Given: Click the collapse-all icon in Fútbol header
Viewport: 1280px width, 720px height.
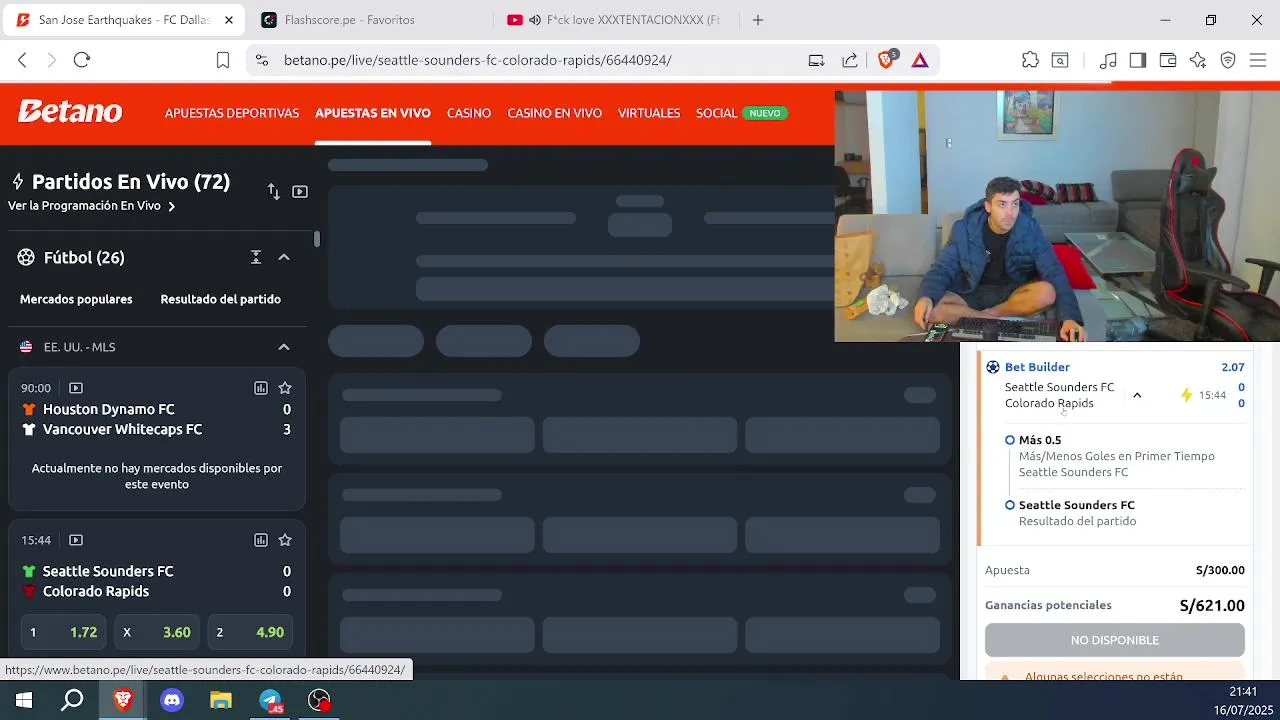Looking at the screenshot, I should [256, 257].
